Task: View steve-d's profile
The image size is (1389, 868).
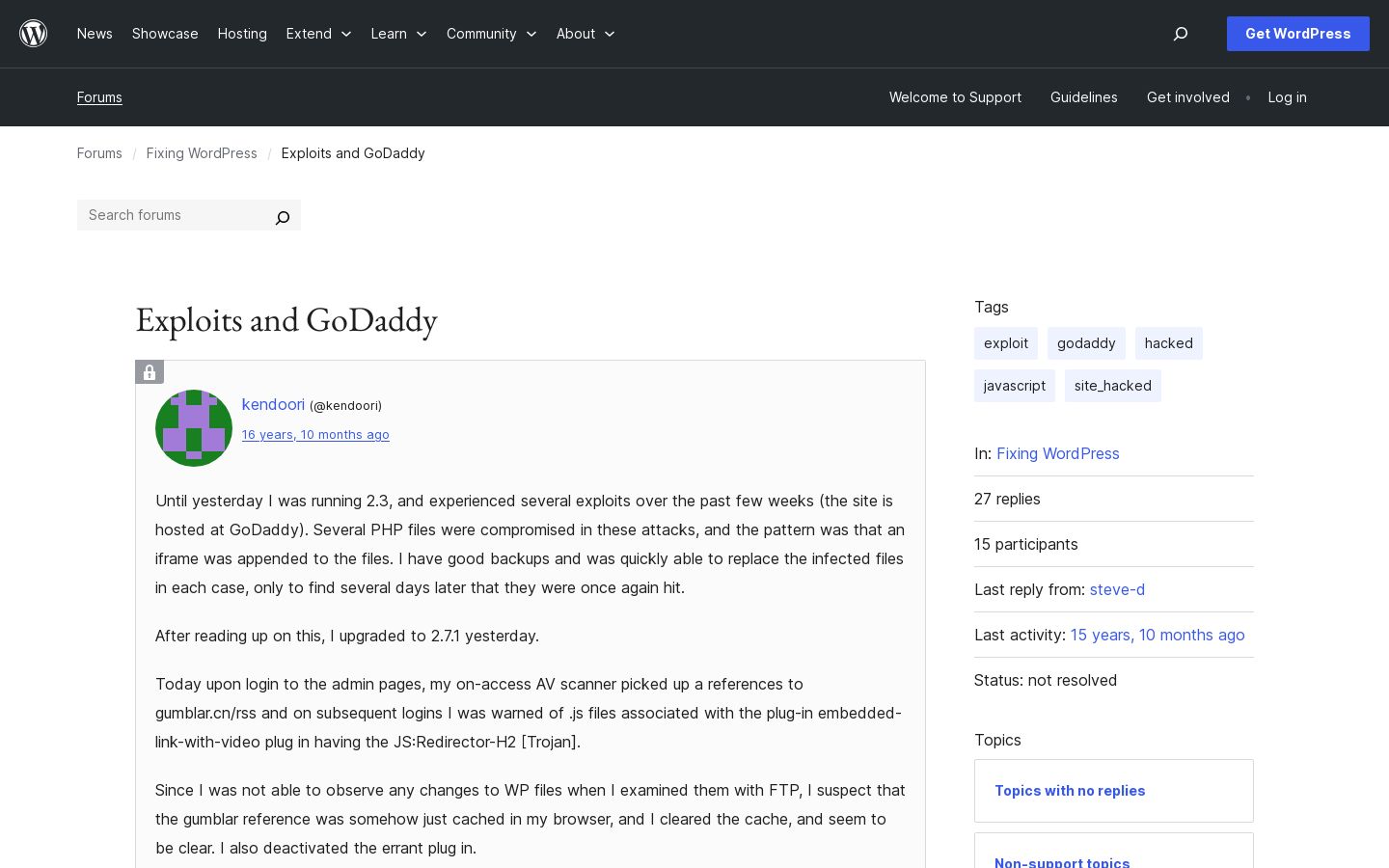Action: 1117,589
